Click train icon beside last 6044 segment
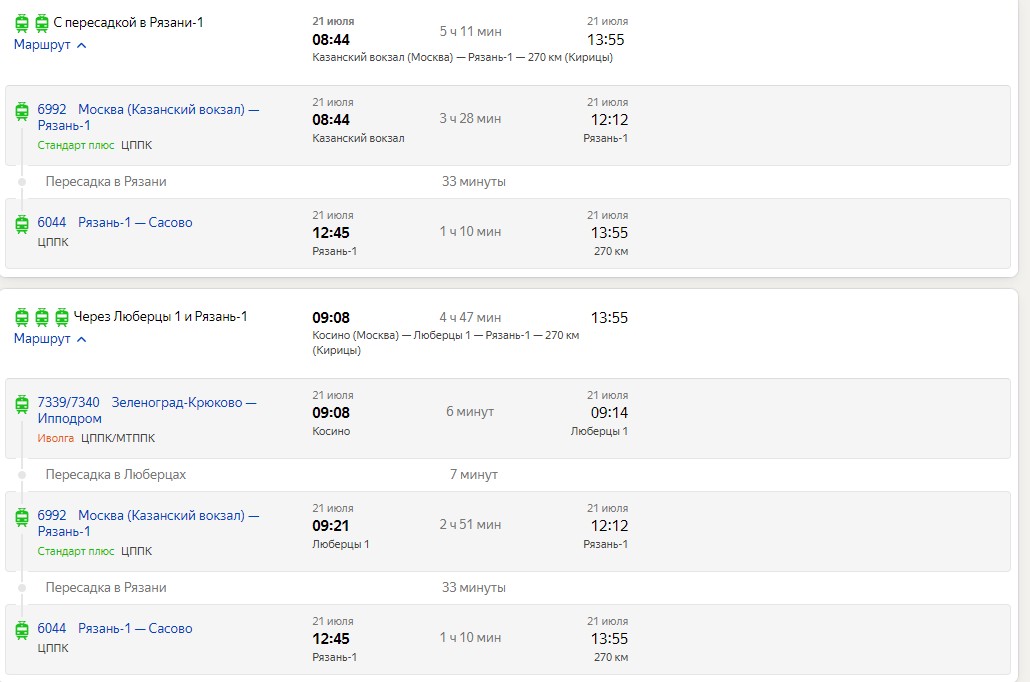 point(22,630)
